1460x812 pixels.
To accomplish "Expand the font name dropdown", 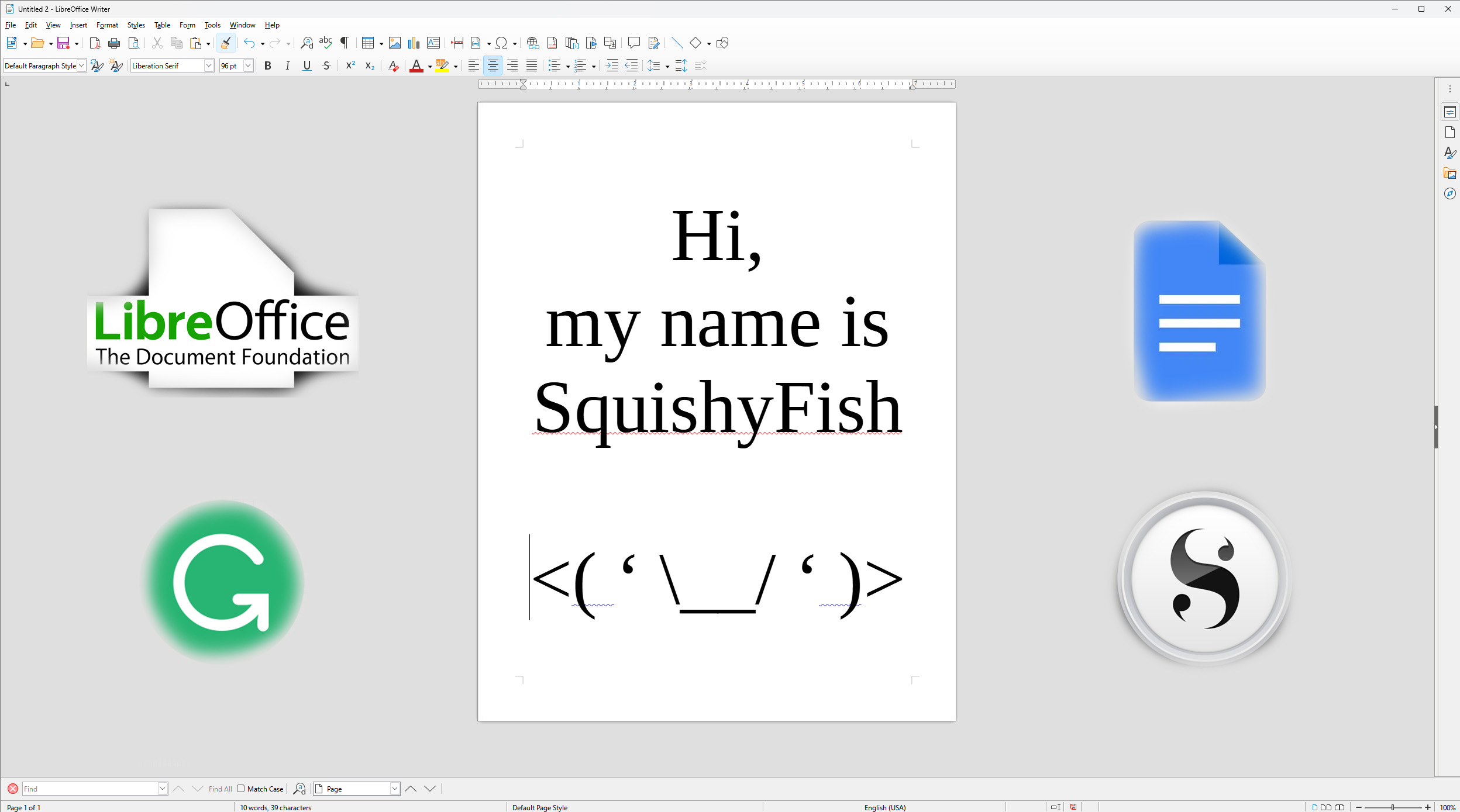I will 209,65.
